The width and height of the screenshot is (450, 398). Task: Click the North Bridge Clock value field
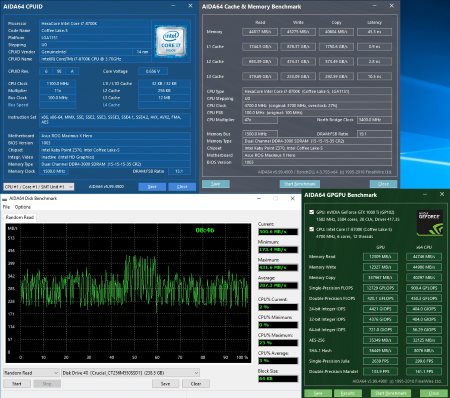tap(374, 120)
